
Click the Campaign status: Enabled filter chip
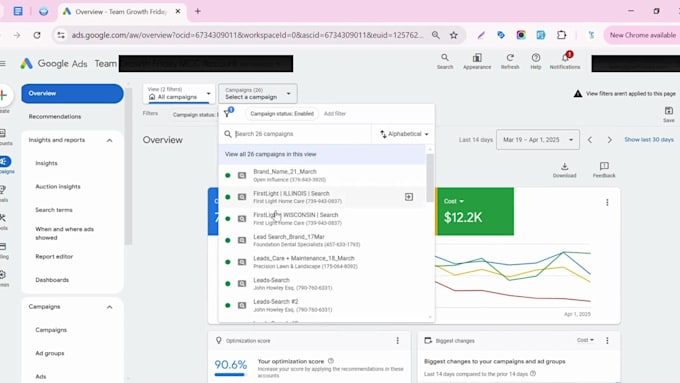pos(281,114)
